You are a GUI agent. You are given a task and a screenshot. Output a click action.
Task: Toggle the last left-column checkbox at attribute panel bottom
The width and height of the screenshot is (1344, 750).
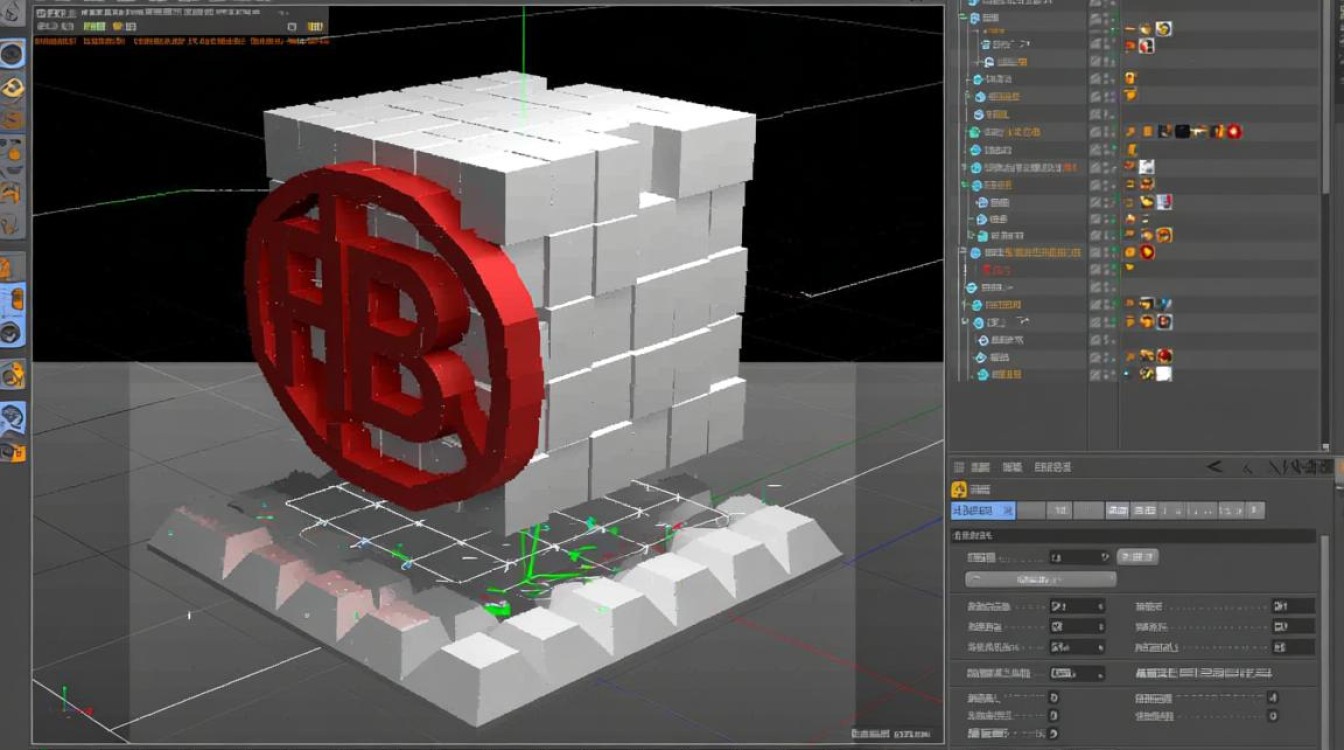point(1053,734)
